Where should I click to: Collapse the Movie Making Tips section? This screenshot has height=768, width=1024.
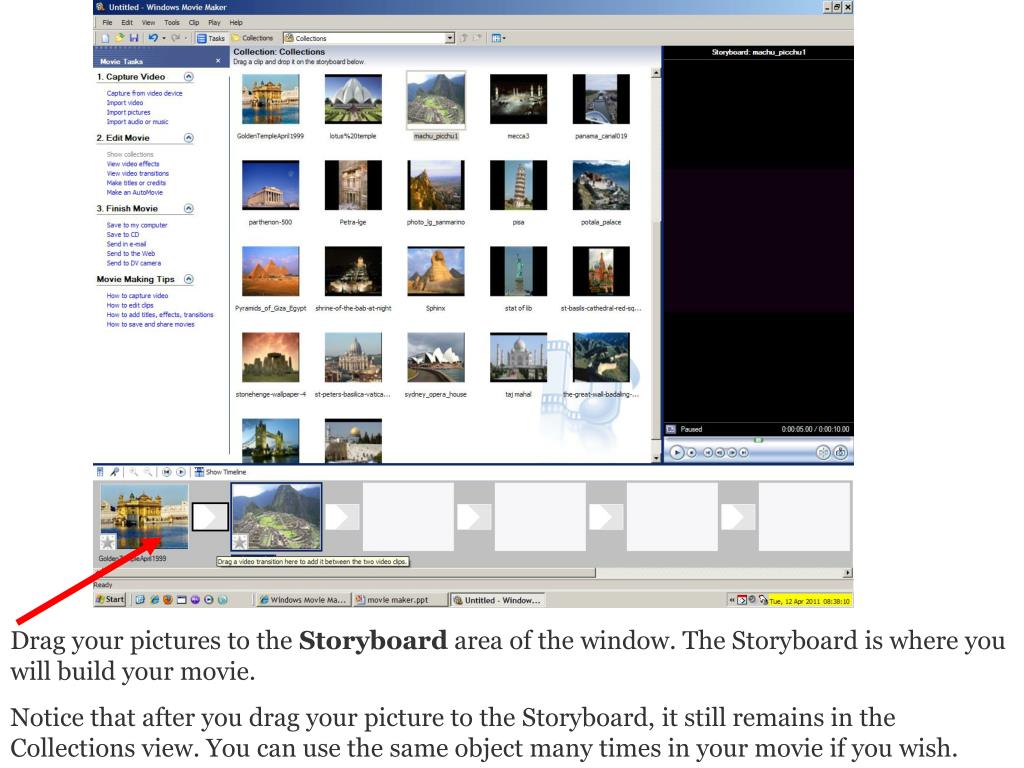tap(189, 279)
